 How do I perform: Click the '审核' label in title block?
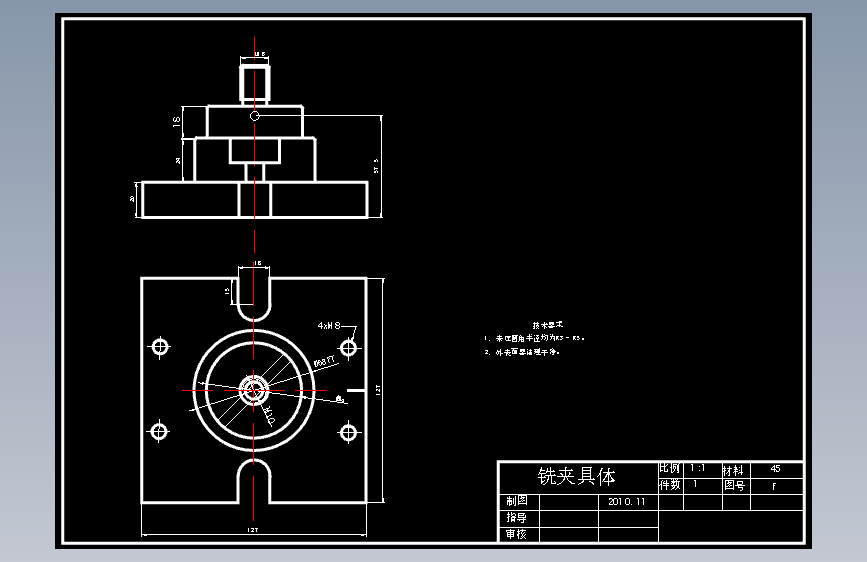[516, 534]
